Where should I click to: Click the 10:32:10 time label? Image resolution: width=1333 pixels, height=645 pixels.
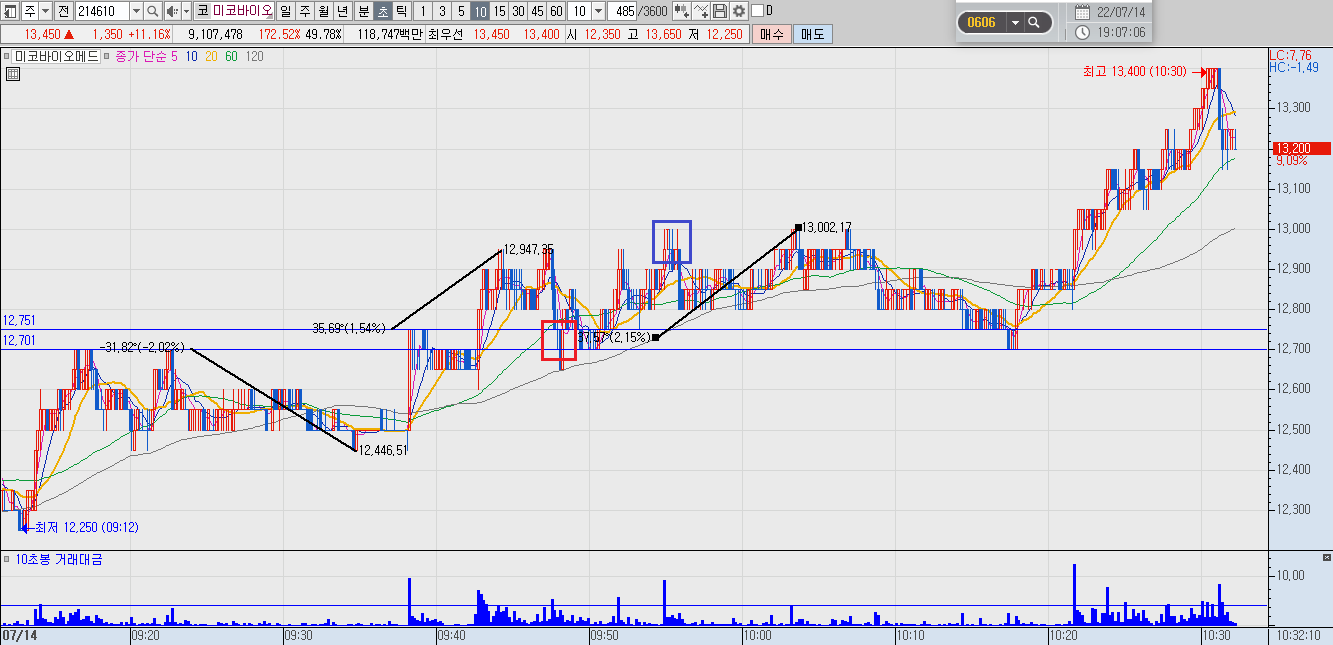(x=1300, y=635)
